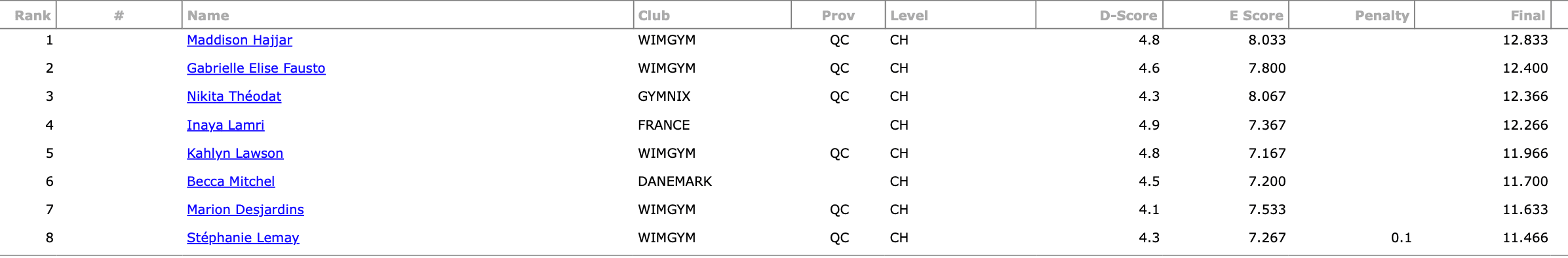Sort by the D-Score column header
The image size is (1568, 258).
click(x=1128, y=16)
